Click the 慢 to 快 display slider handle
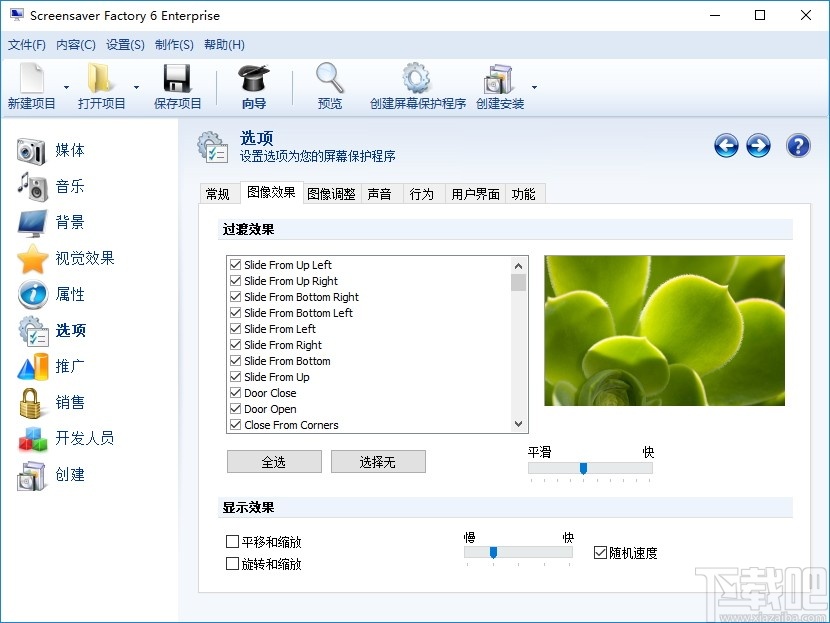Image resolution: width=830 pixels, height=623 pixels. pos(493,553)
